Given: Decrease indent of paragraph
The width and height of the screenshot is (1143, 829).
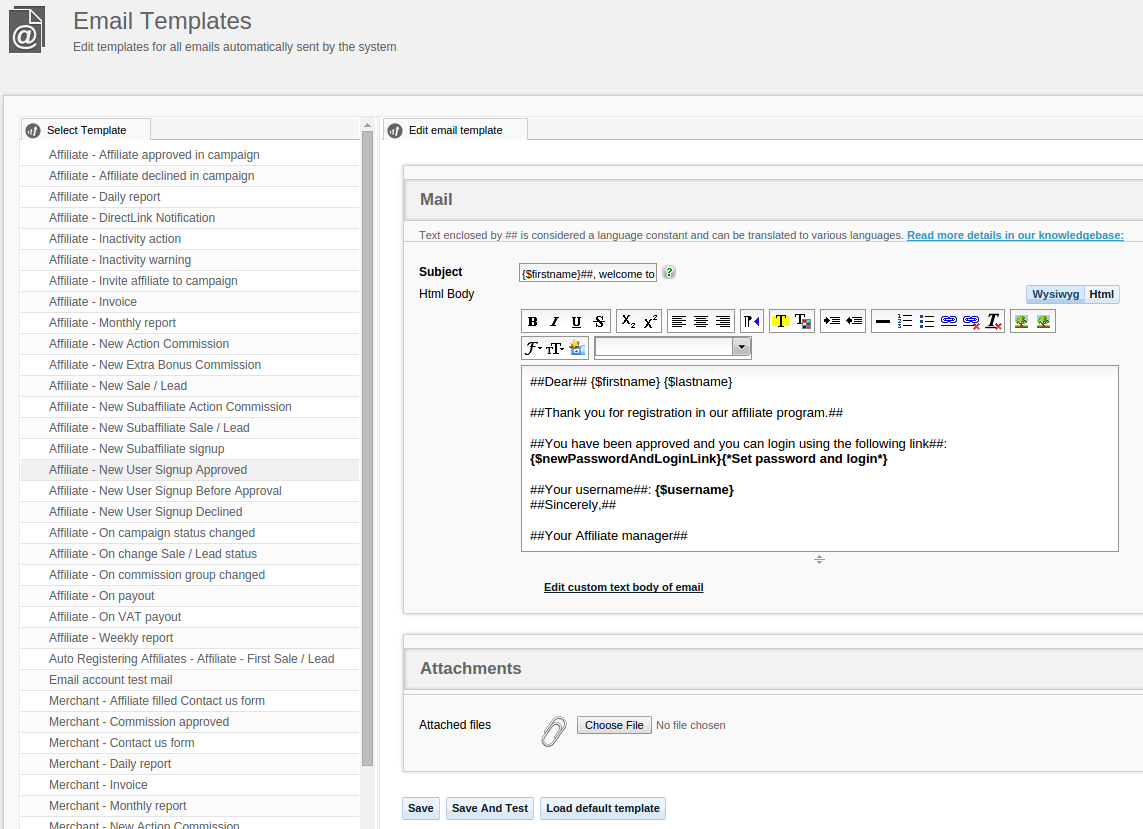Looking at the screenshot, I should pyautogui.click(x=854, y=322).
